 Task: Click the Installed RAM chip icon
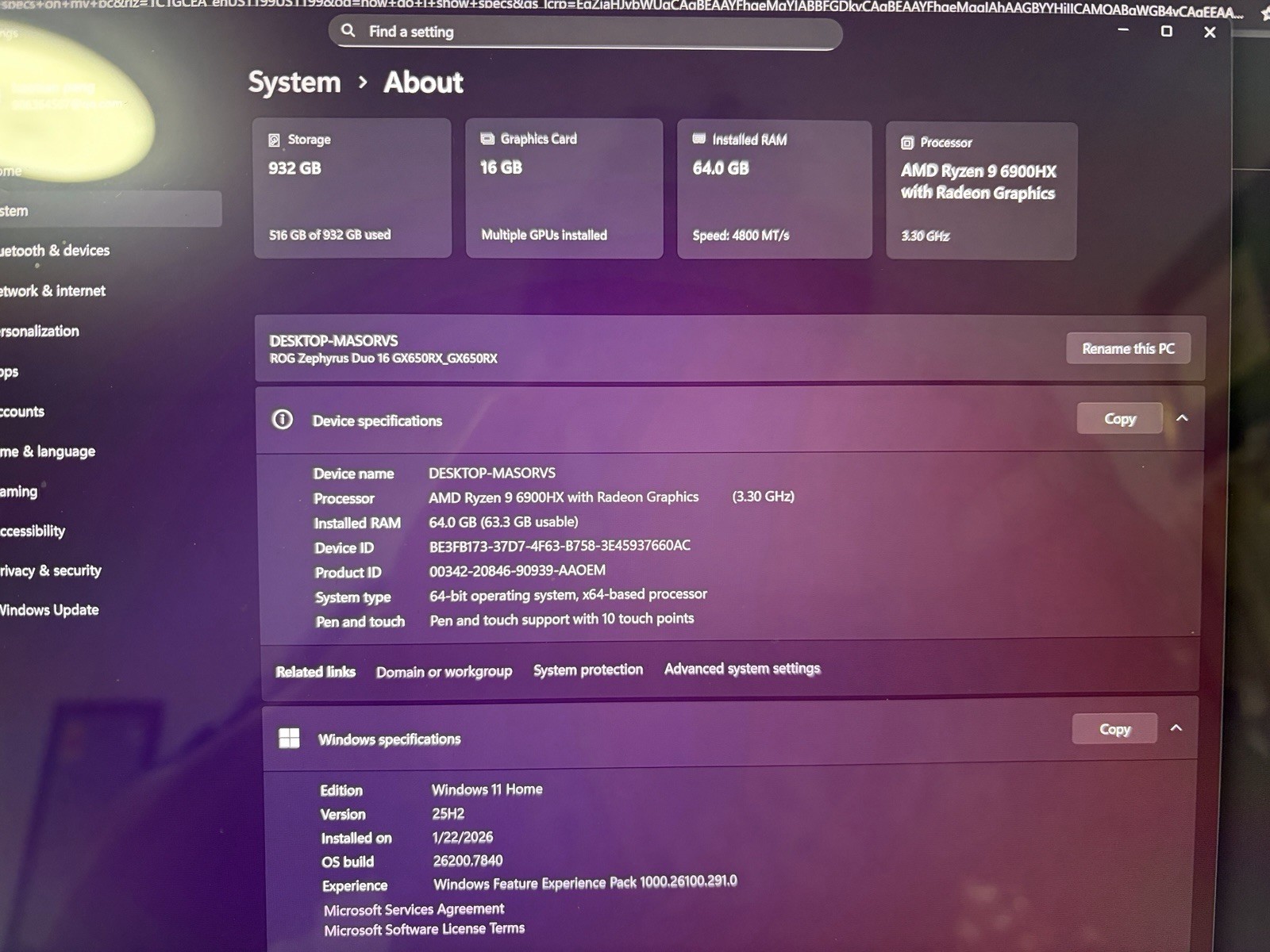tap(698, 139)
